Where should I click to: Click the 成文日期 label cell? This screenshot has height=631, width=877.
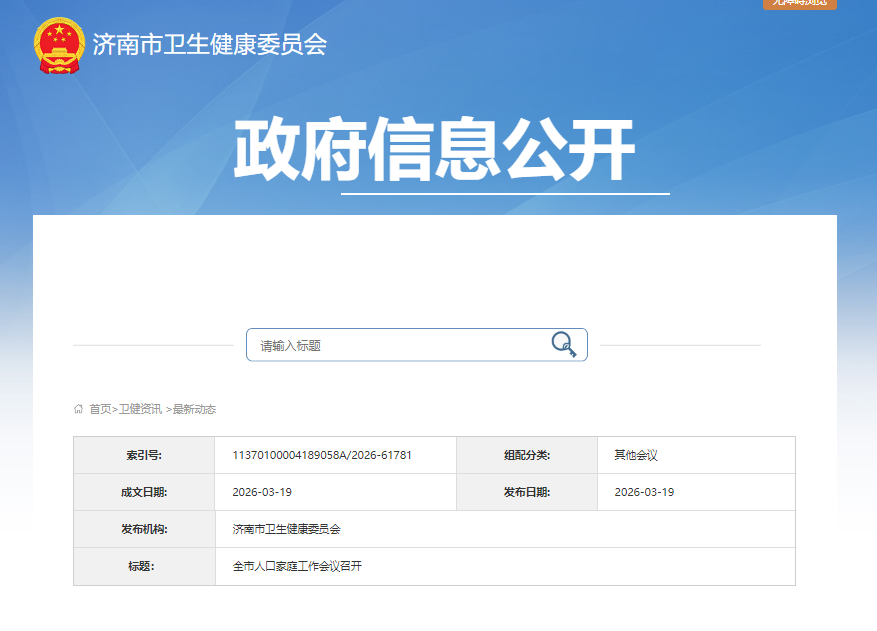[x=144, y=492]
